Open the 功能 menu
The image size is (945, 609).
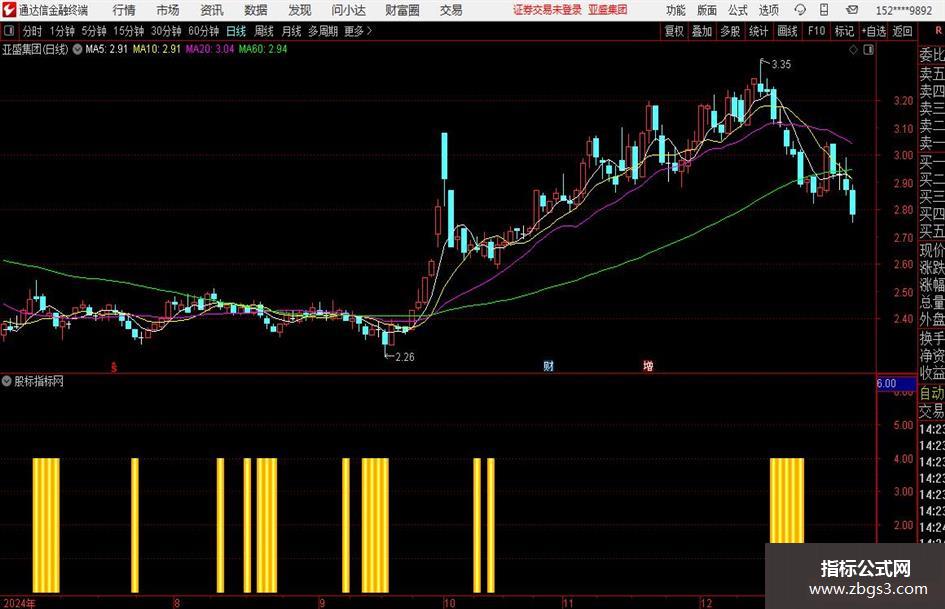pyautogui.click(x=676, y=10)
